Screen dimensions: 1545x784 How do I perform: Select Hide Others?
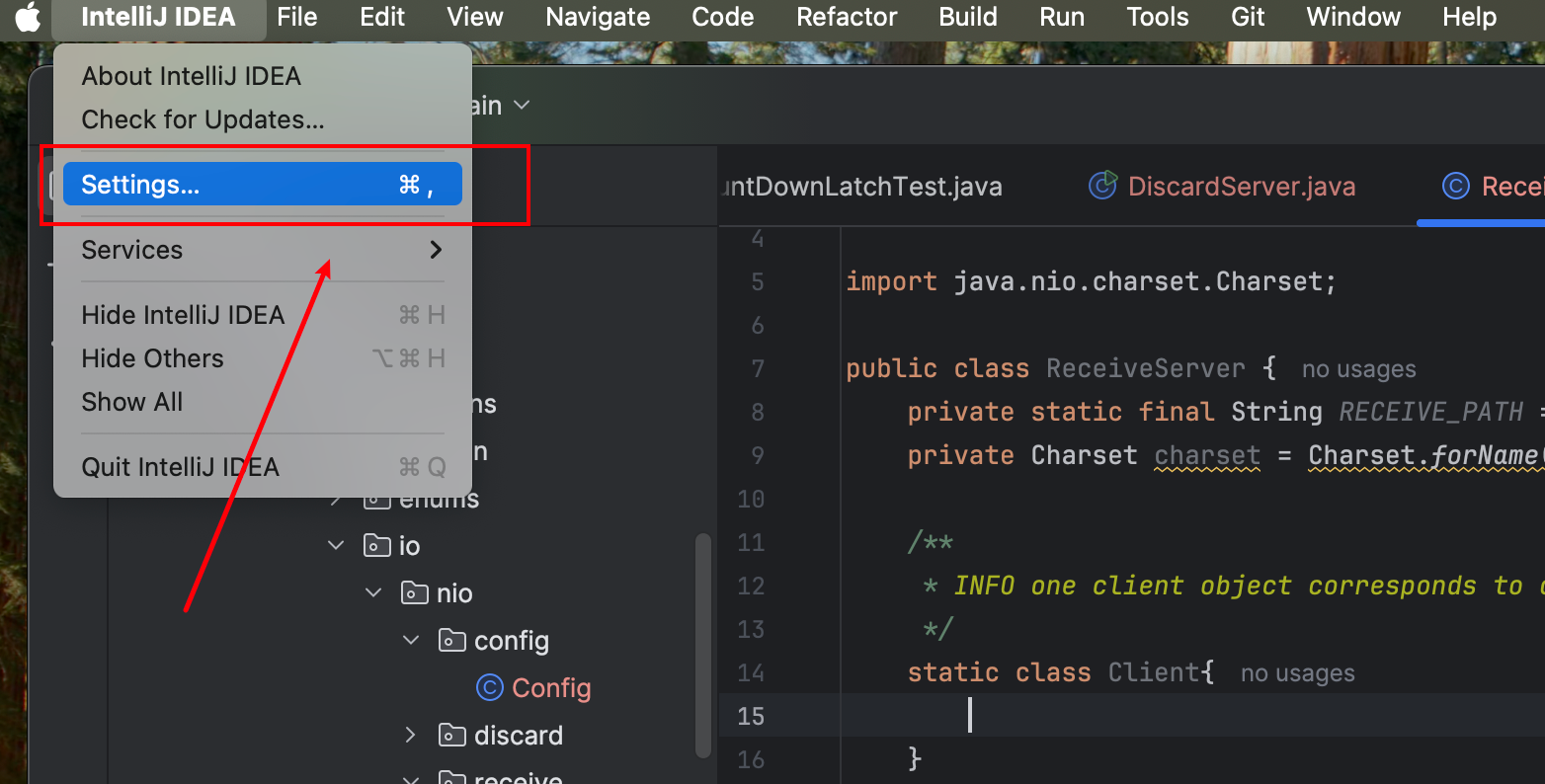[x=263, y=358]
